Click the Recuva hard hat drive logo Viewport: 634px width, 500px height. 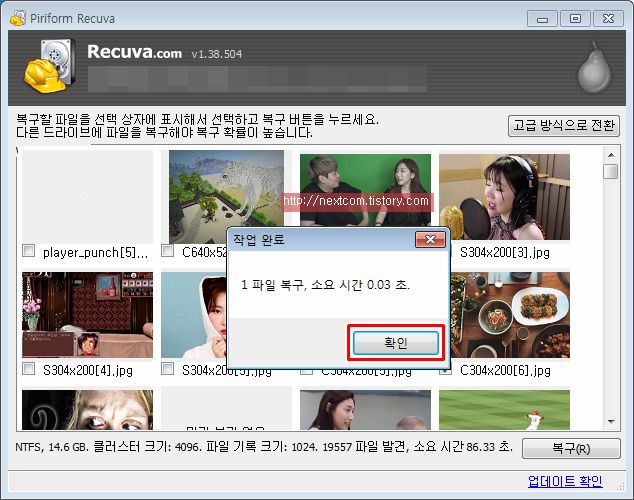tap(49, 66)
